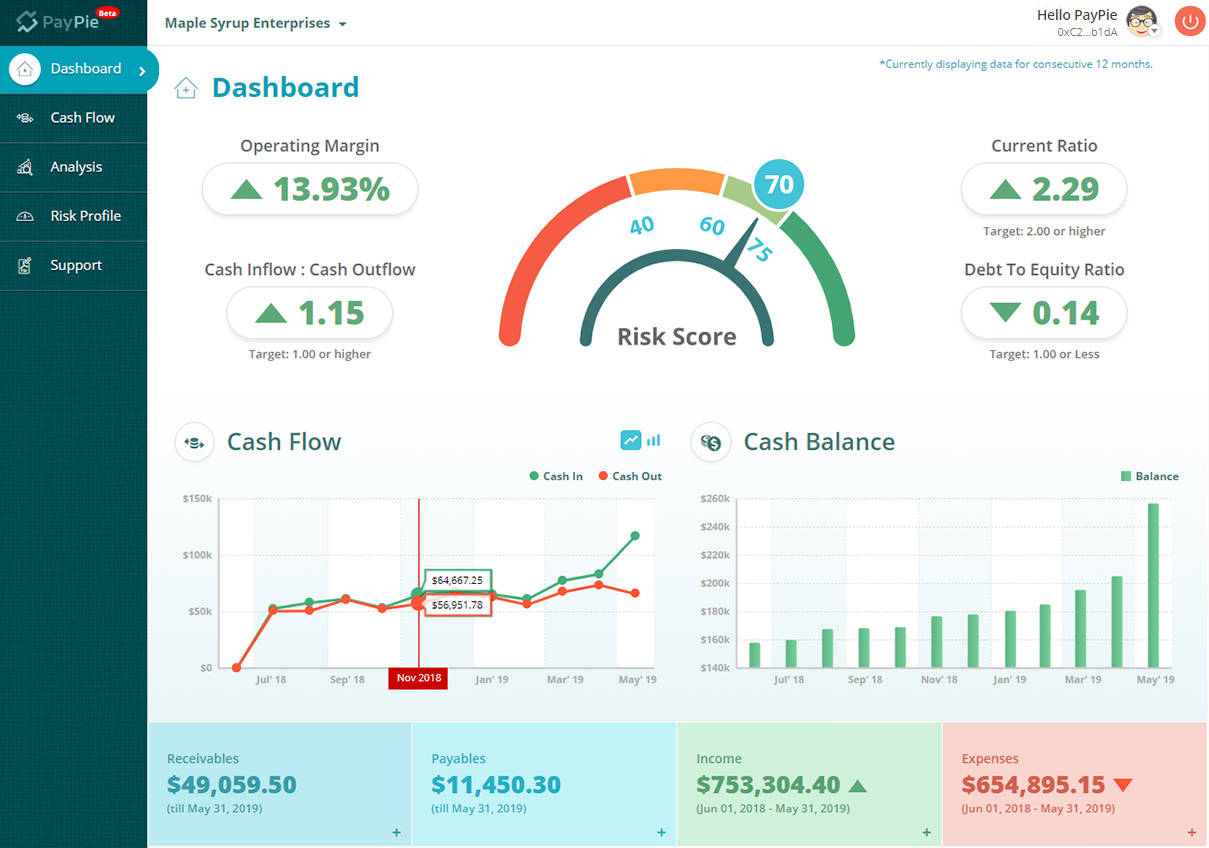Expand the Receivables card with its plus button
This screenshot has height=848, width=1209.
[396, 832]
